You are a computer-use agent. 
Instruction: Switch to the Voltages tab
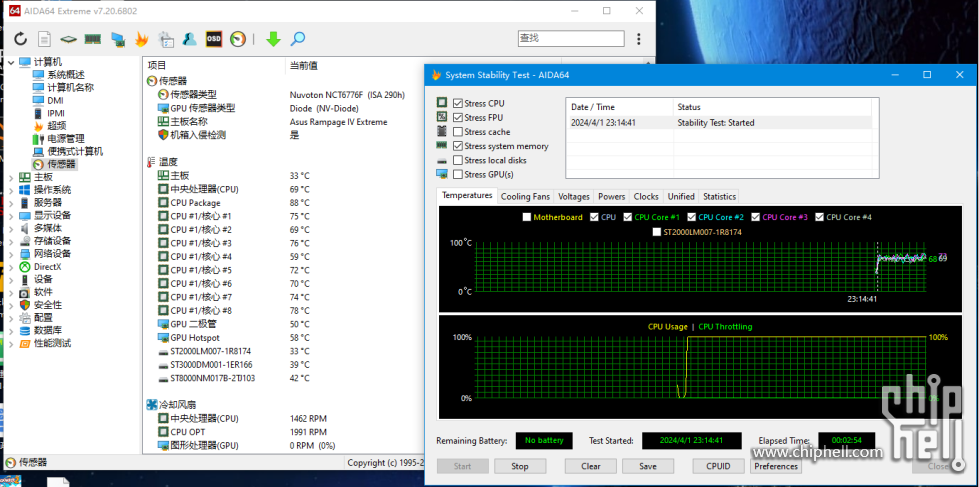pyautogui.click(x=574, y=196)
